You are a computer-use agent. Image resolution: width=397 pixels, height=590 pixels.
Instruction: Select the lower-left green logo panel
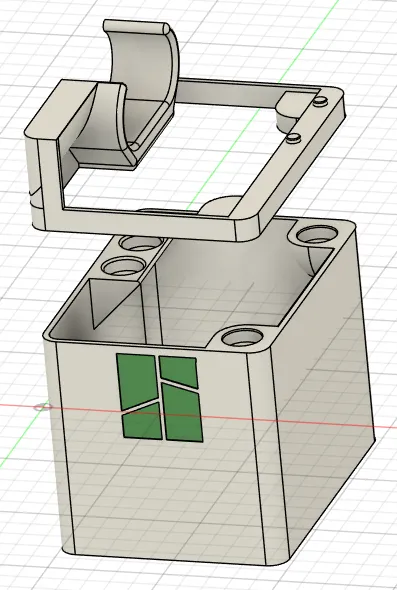pos(142,421)
